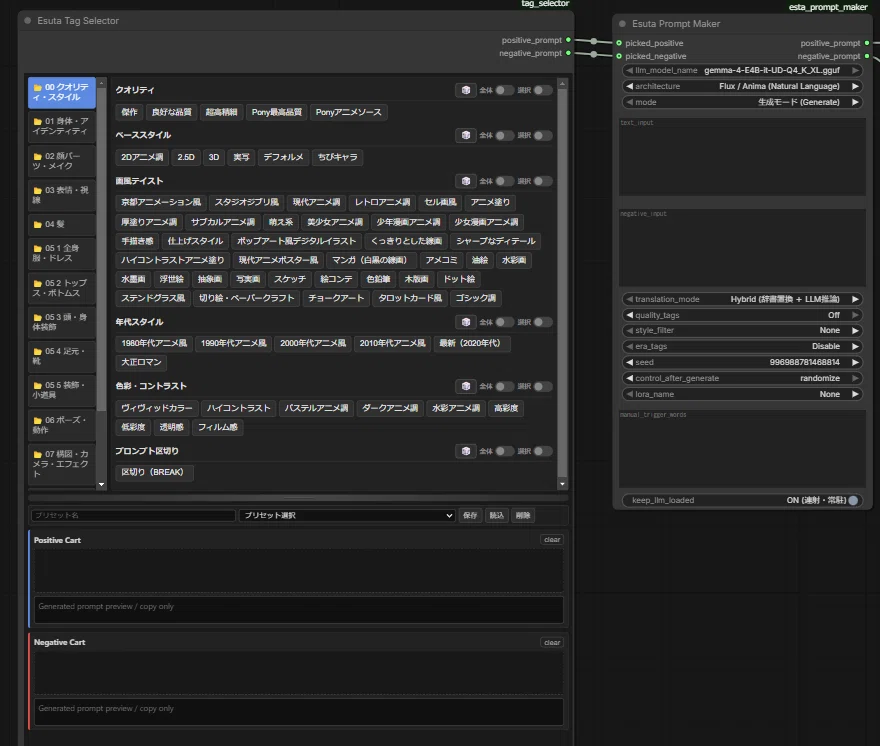
Task: Click the プリセット名 input field
Action: [x=134, y=515]
